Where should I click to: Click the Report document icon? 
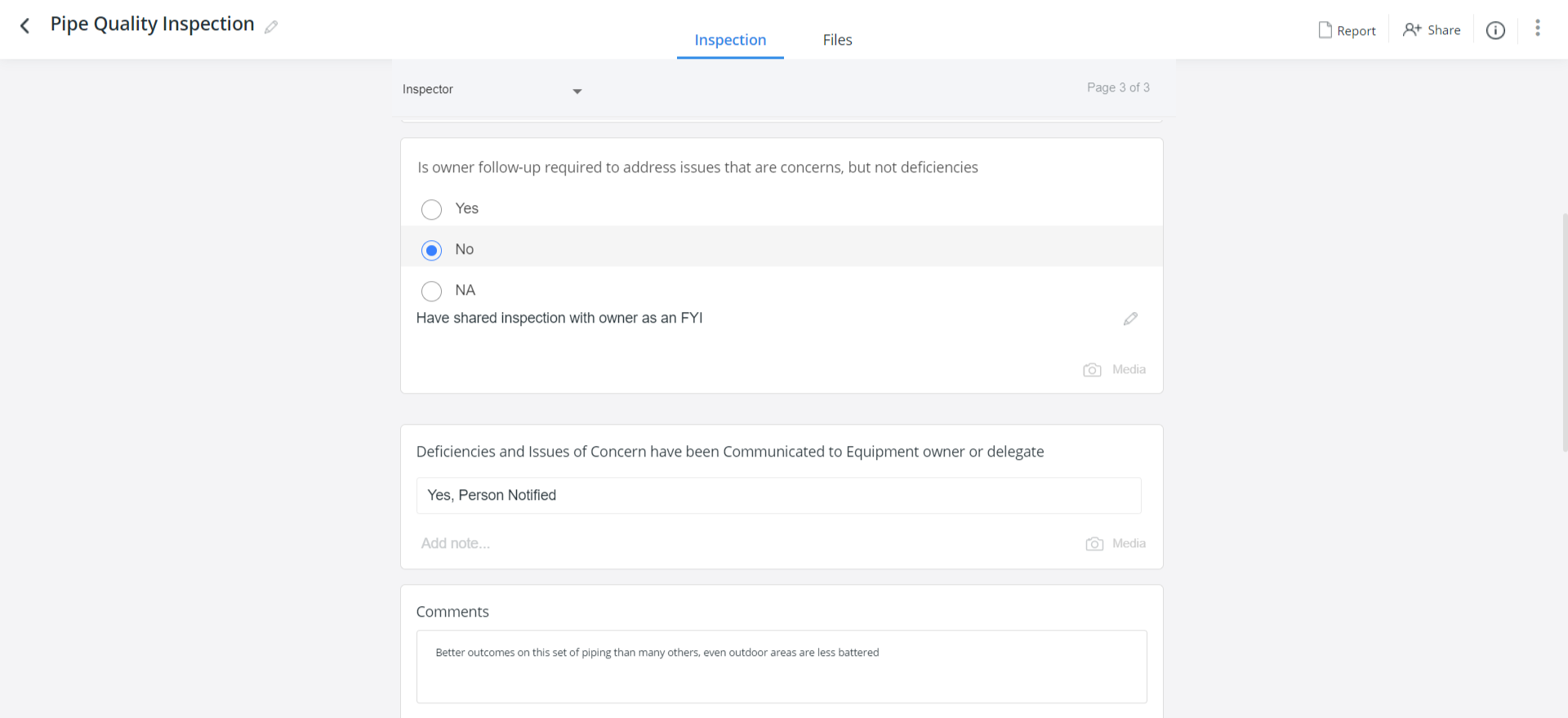click(1325, 30)
